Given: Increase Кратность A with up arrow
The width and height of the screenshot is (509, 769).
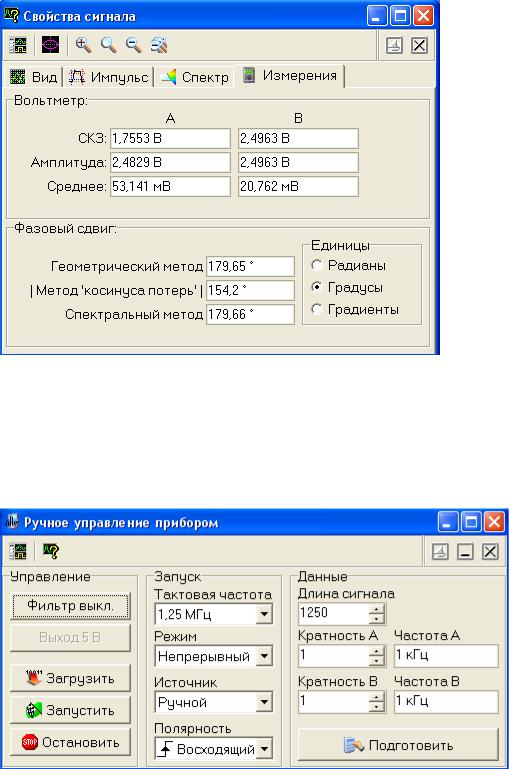Looking at the screenshot, I should click(x=376, y=651).
